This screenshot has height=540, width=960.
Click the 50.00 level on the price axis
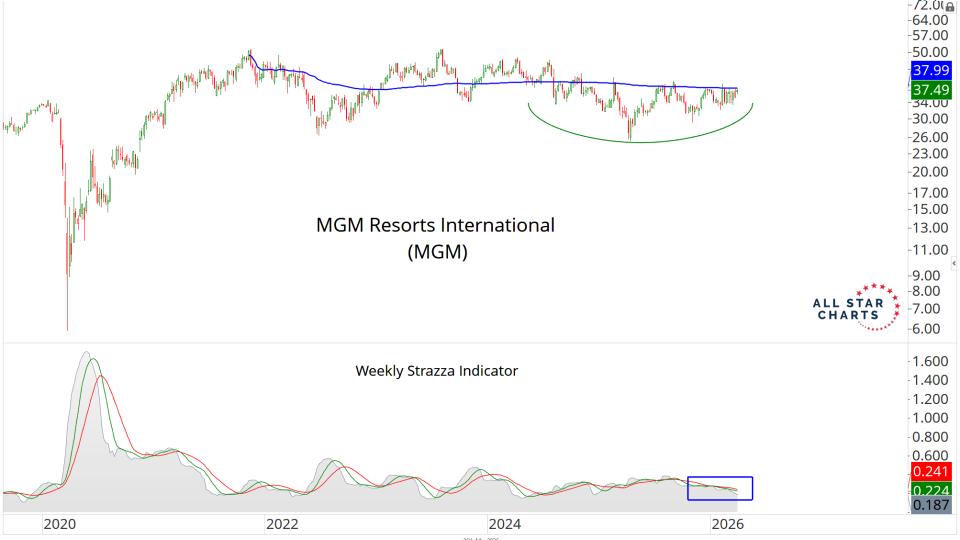(x=929, y=52)
